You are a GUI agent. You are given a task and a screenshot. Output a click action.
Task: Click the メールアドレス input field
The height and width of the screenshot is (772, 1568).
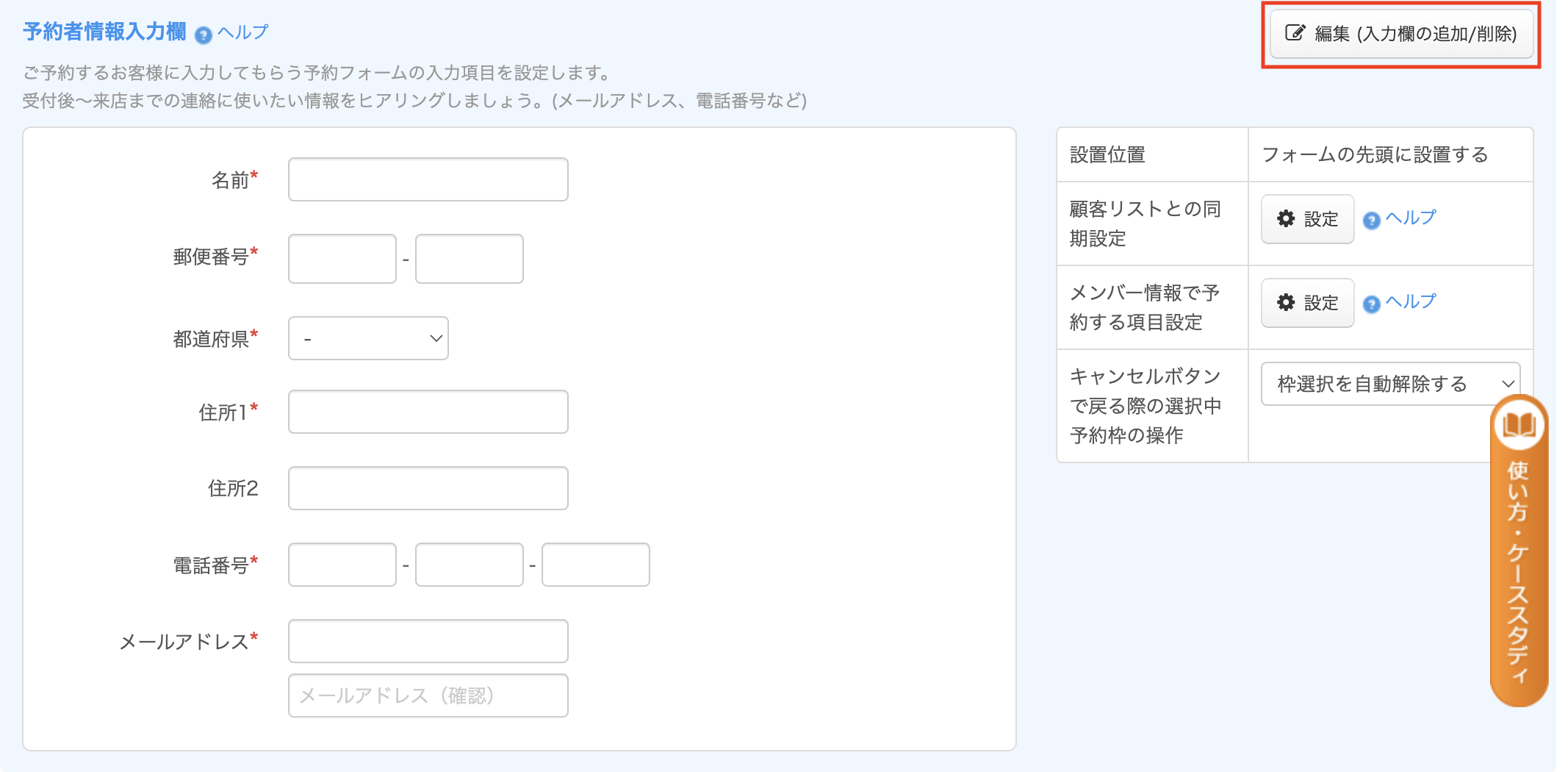[428, 641]
